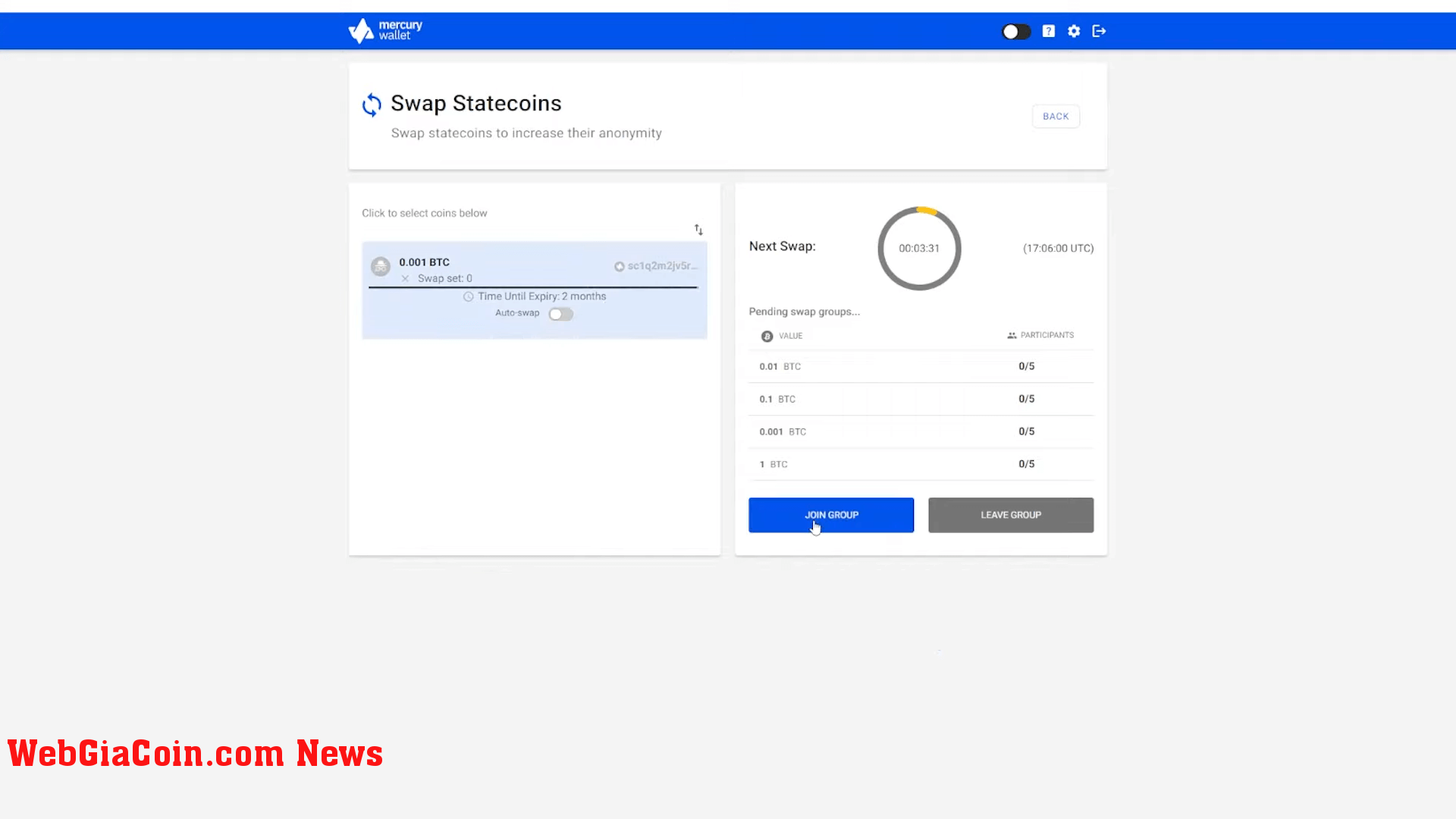Click the next swap countdown timer circle
This screenshot has width=1456, height=819.
919,248
